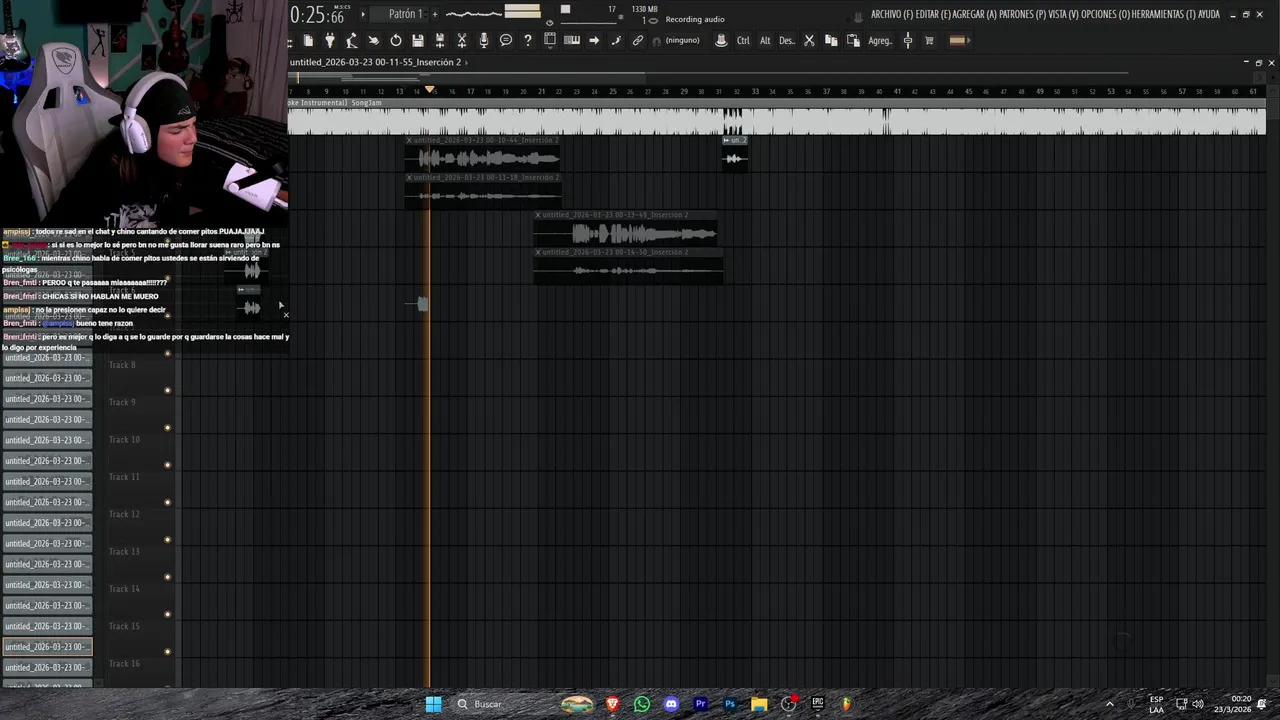Click the undo history circular arrow icon
Viewport: 1280px width, 720px height.
point(396,41)
